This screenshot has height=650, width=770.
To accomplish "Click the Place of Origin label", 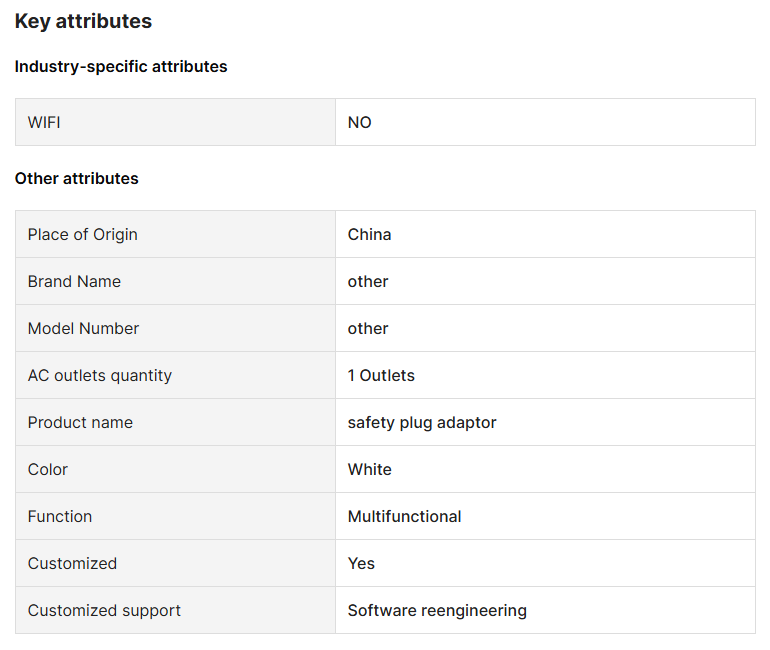I will [x=83, y=234].
